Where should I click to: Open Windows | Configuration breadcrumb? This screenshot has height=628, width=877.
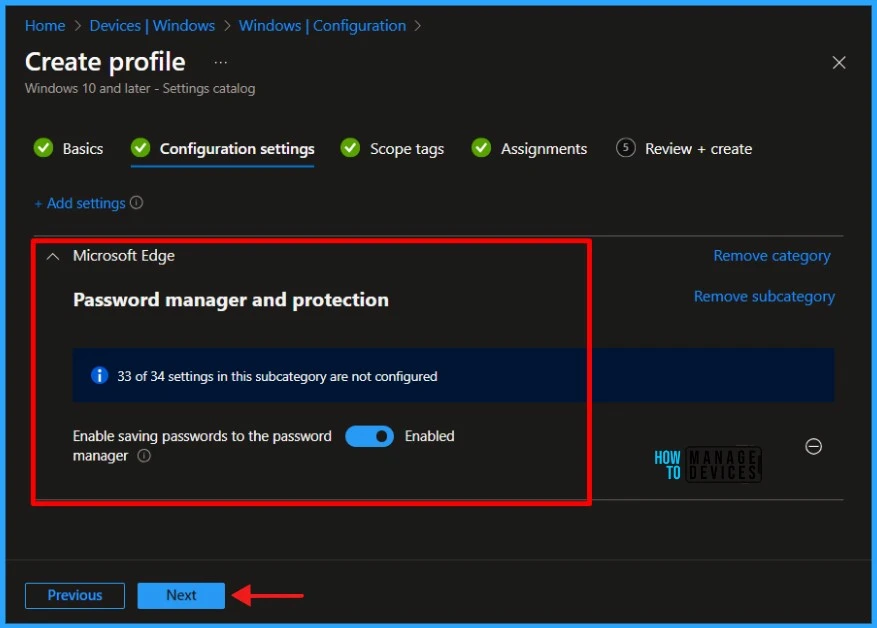pyautogui.click(x=322, y=26)
